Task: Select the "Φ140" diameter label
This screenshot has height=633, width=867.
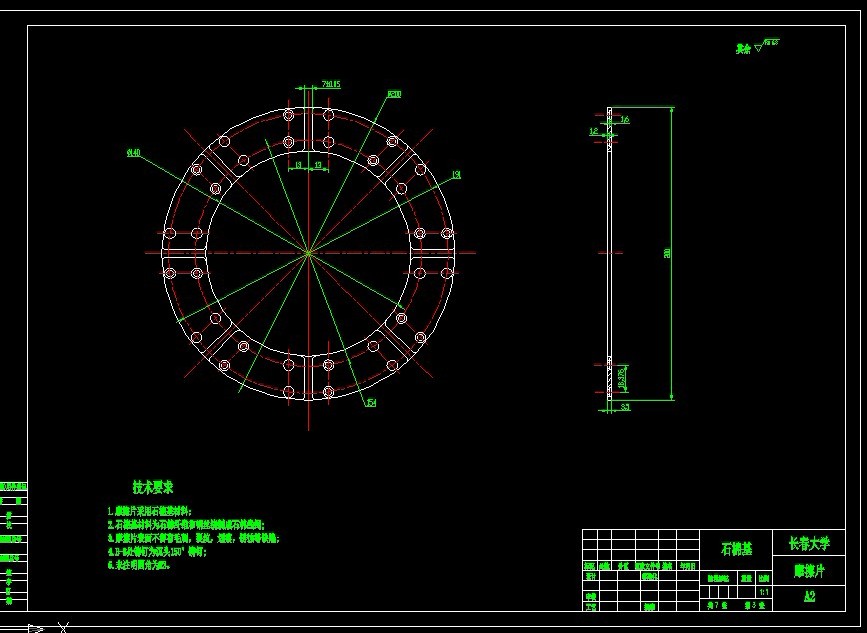Action: pyautogui.click(x=133, y=153)
